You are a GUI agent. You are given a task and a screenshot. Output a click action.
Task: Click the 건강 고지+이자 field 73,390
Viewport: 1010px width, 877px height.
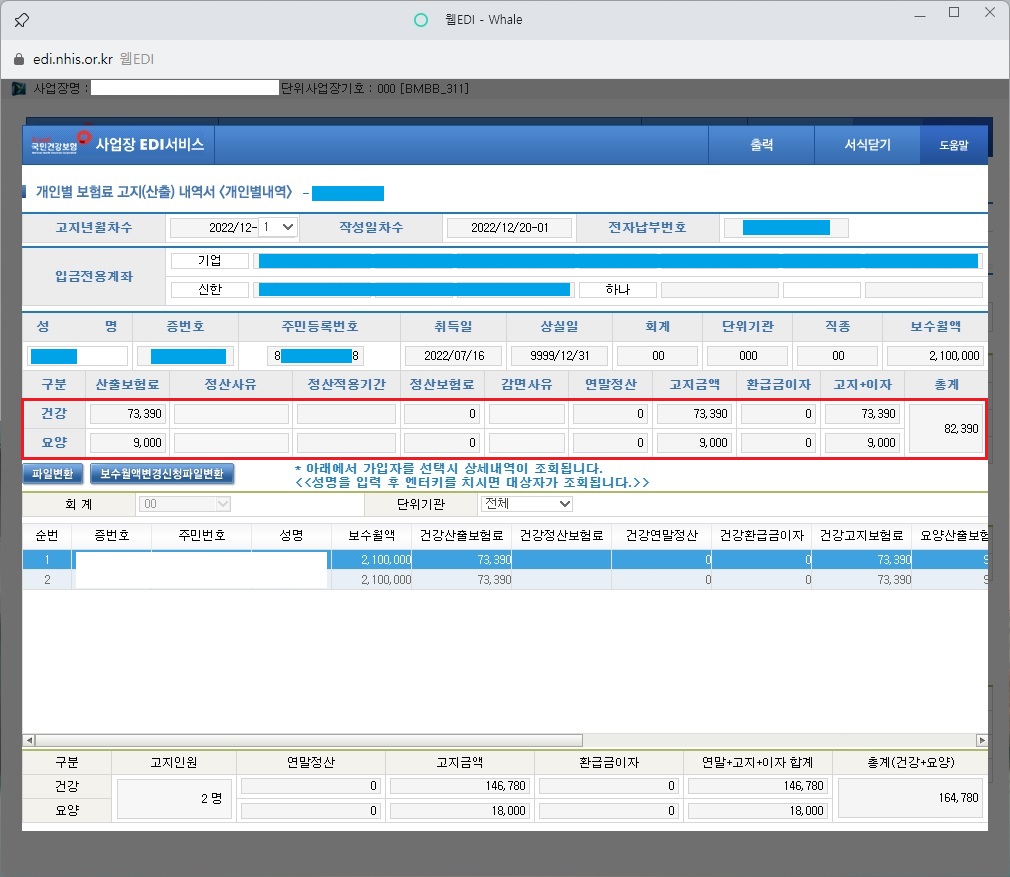(x=862, y=413)
